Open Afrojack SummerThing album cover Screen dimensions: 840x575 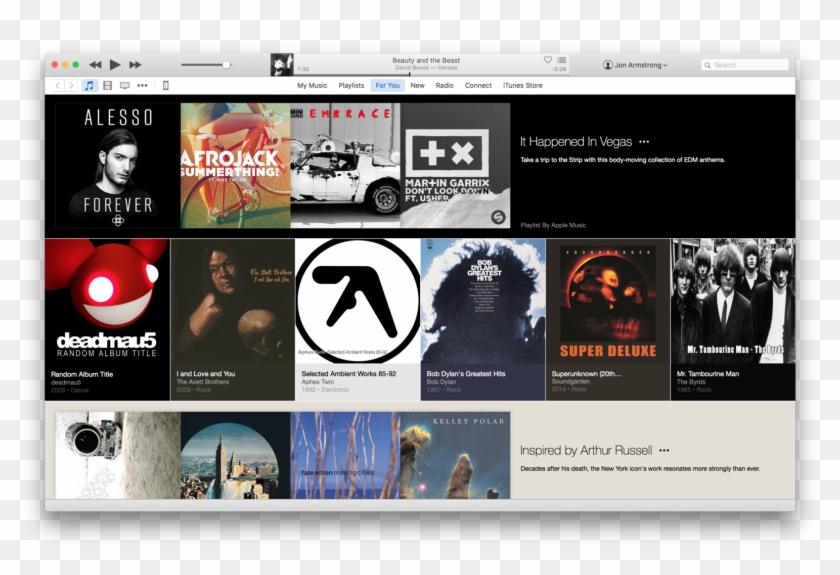(236, 166)
